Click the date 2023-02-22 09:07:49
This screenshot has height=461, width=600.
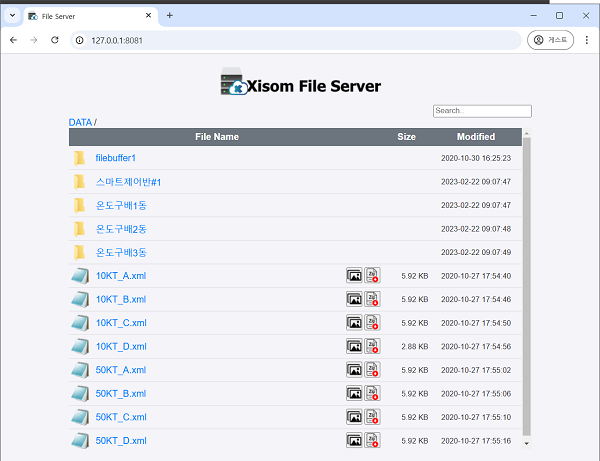[x=476, y=252]
